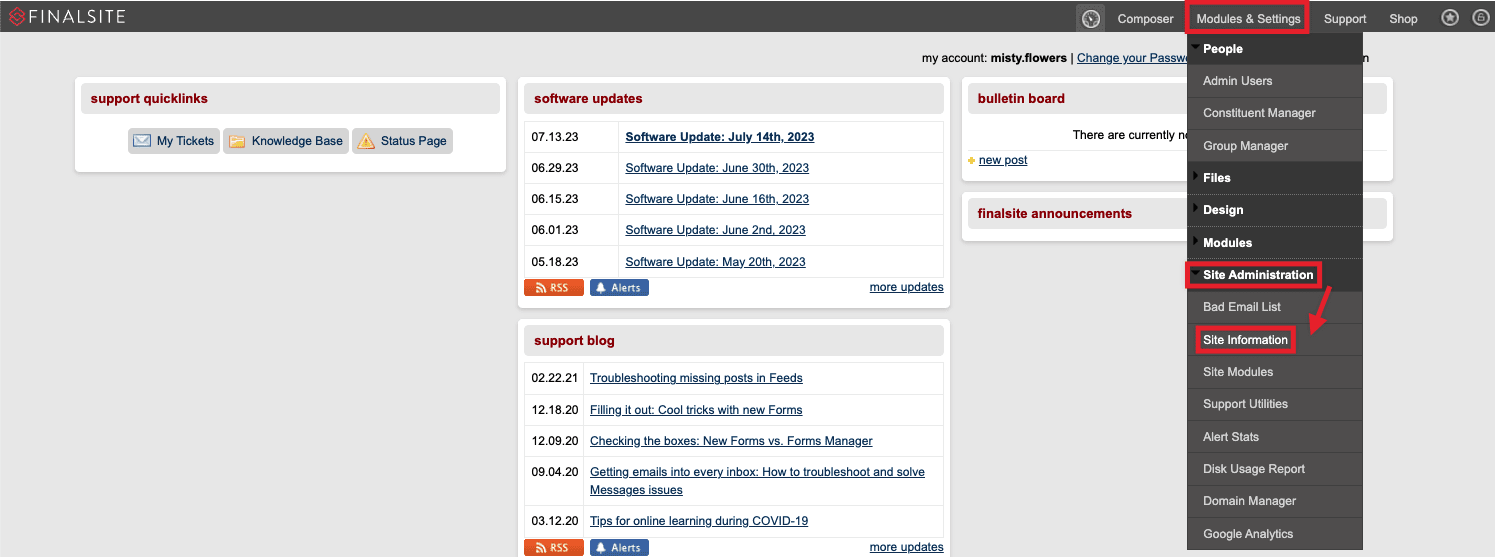Click the 02.22.21 date cell
Image resolution: width=1495 pixels, height=557 pixels.
(554, 378)
